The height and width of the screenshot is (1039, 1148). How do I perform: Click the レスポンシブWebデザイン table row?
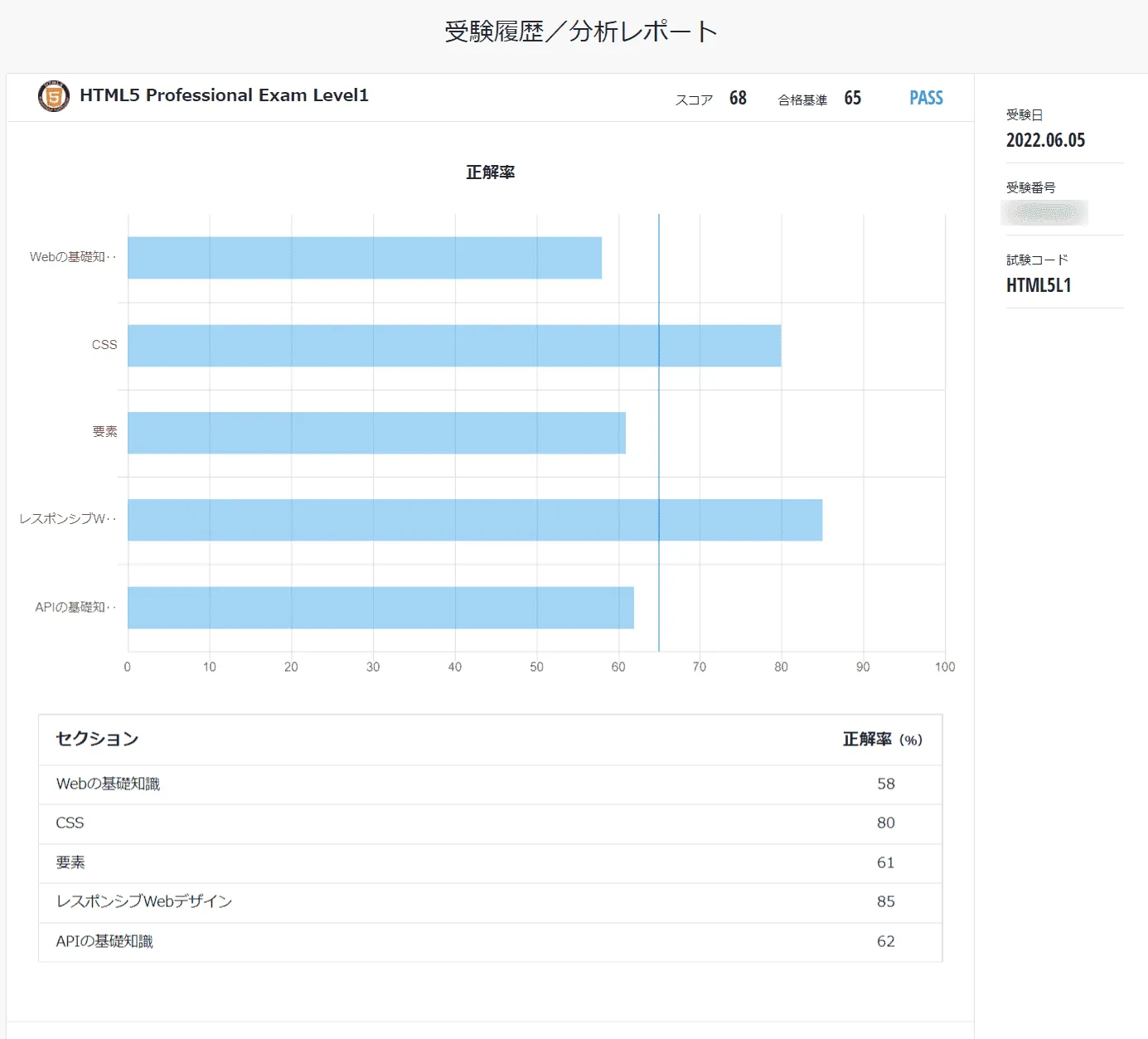click(489, 901)
